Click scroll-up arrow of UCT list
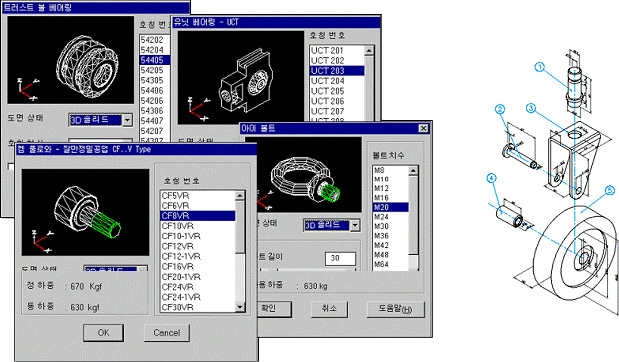Image resolution: width=619 pixels, height=362 pixels. pyautogui.click(x=369, y=51)
